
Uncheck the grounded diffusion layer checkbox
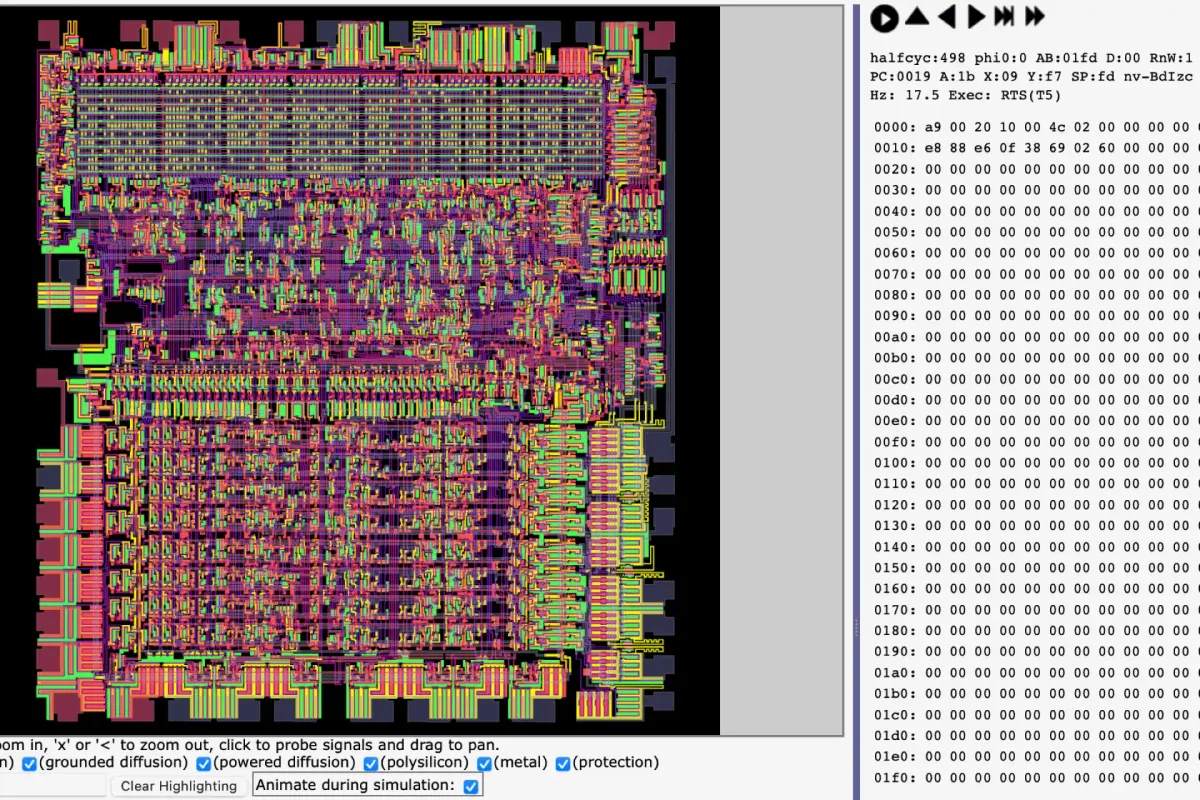pos(30,762)
